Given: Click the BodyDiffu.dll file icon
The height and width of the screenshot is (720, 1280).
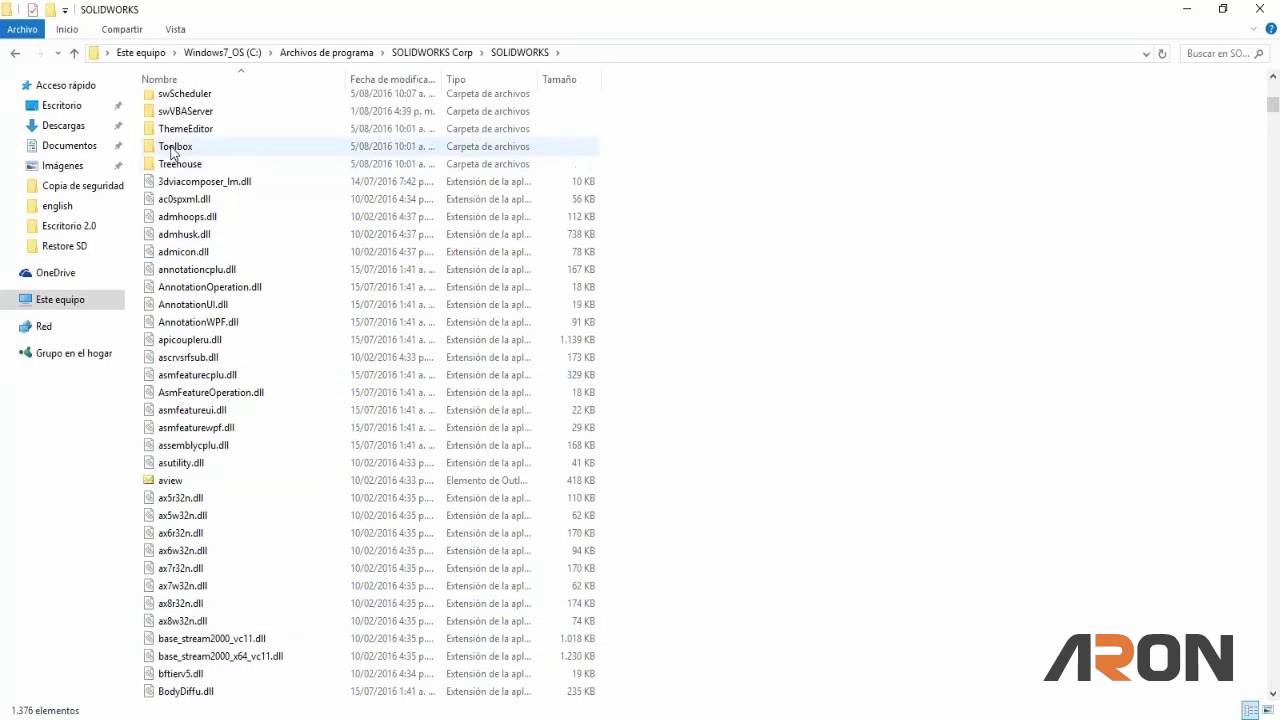Looking at the screenshot, I should [149, 692].
